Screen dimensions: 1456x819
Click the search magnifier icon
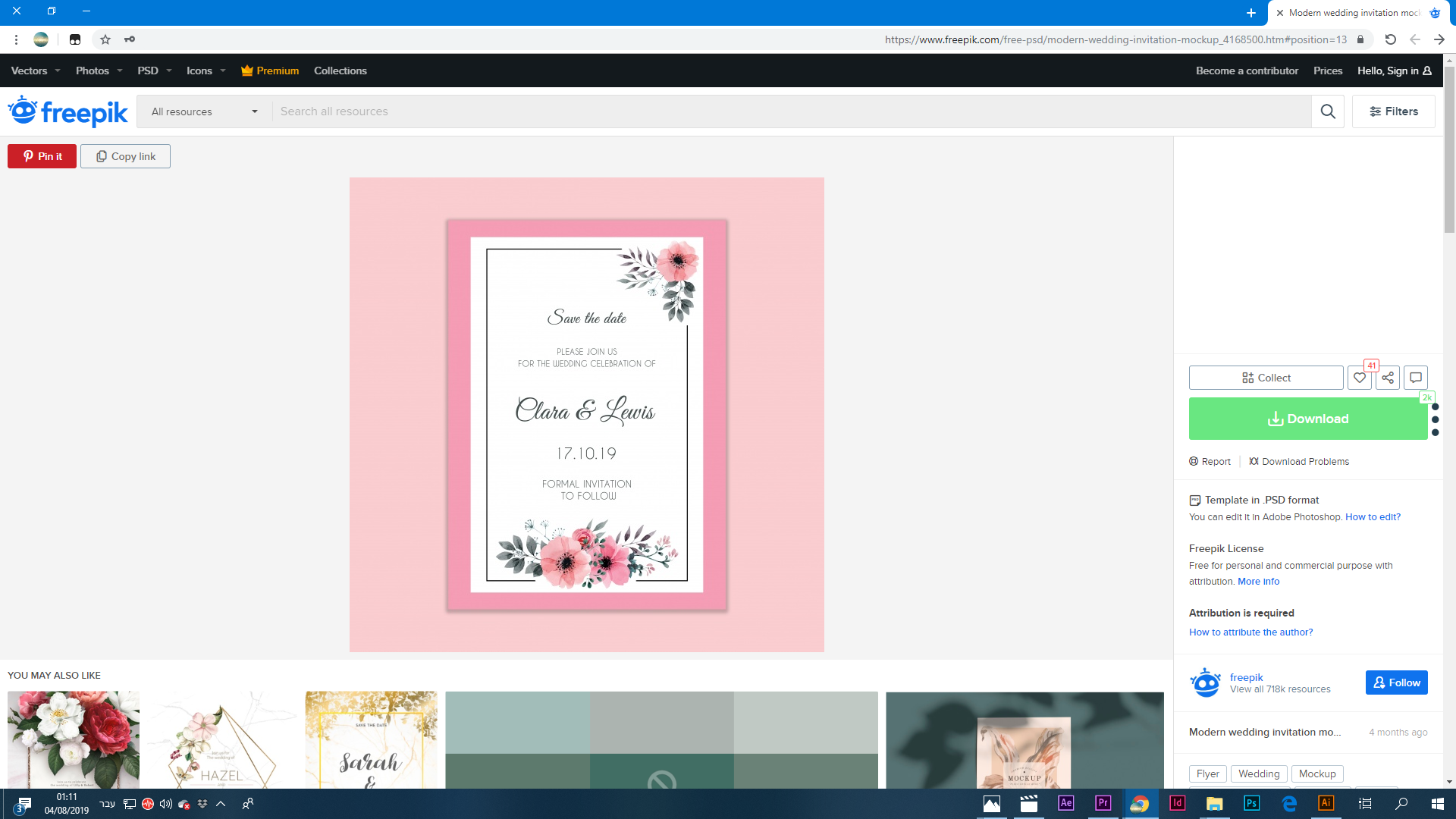1327,111
